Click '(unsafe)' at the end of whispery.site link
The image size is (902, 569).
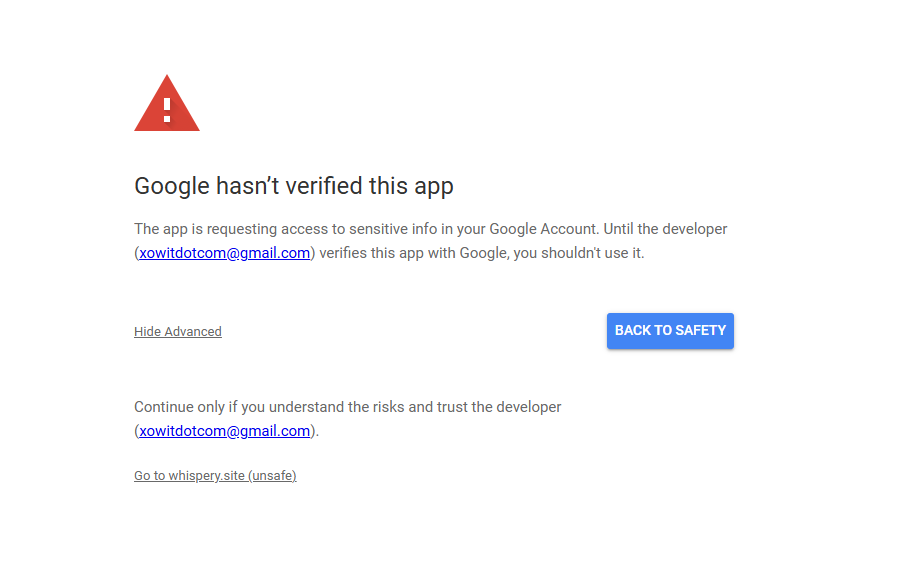(273, 476)
